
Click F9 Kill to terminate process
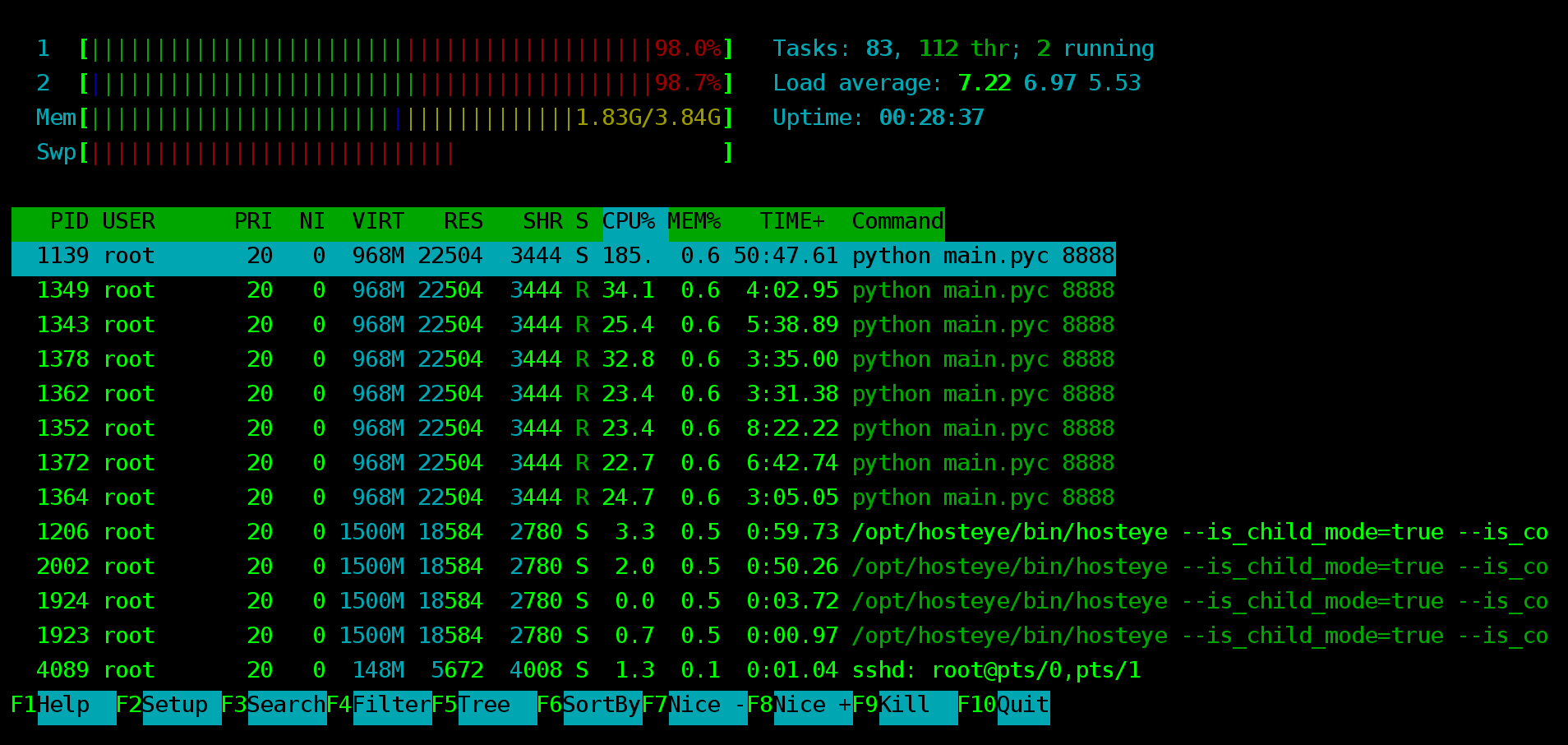coord(906,706)
